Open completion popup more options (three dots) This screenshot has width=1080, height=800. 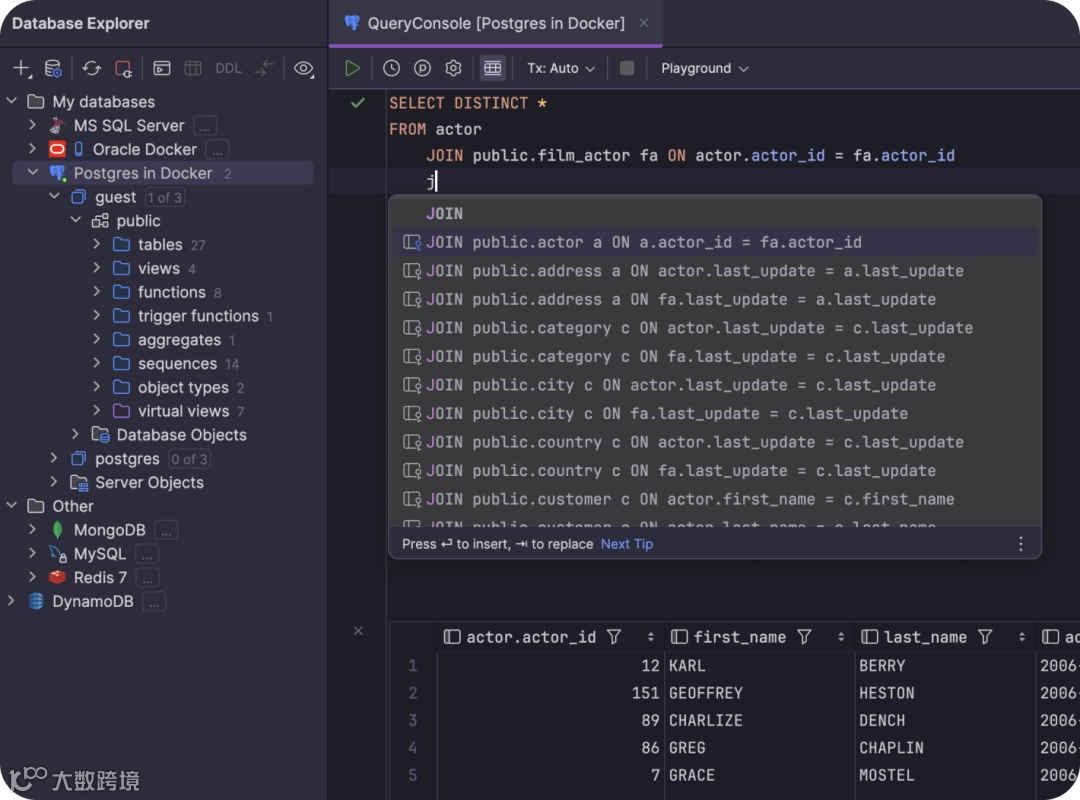(1020, 544)
